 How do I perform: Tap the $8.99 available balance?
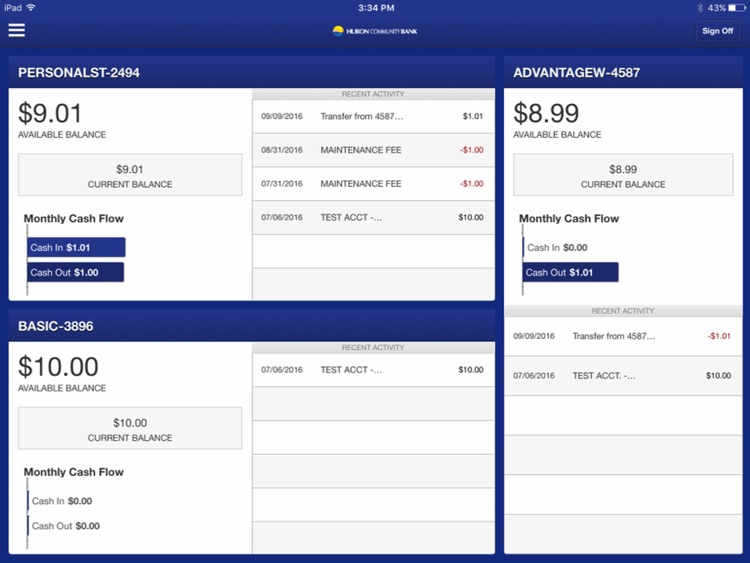(x=546, y=114)
